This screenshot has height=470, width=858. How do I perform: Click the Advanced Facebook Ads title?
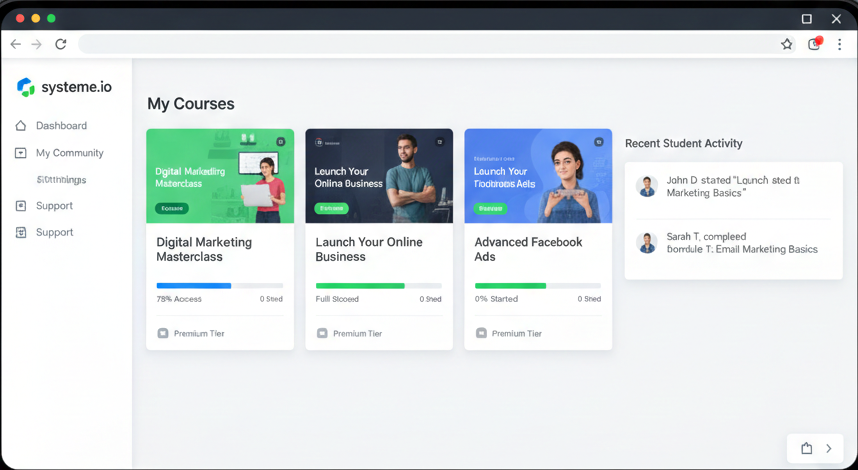[528, 249]
